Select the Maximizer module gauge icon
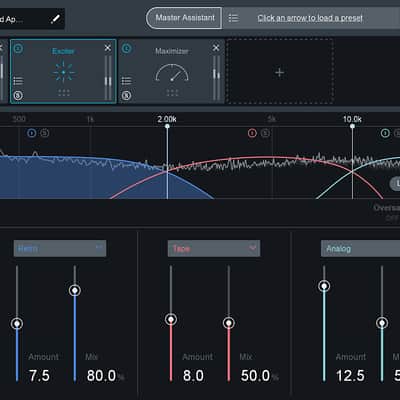The height and width of the screenshot is (400, 400). pos(172,73)
